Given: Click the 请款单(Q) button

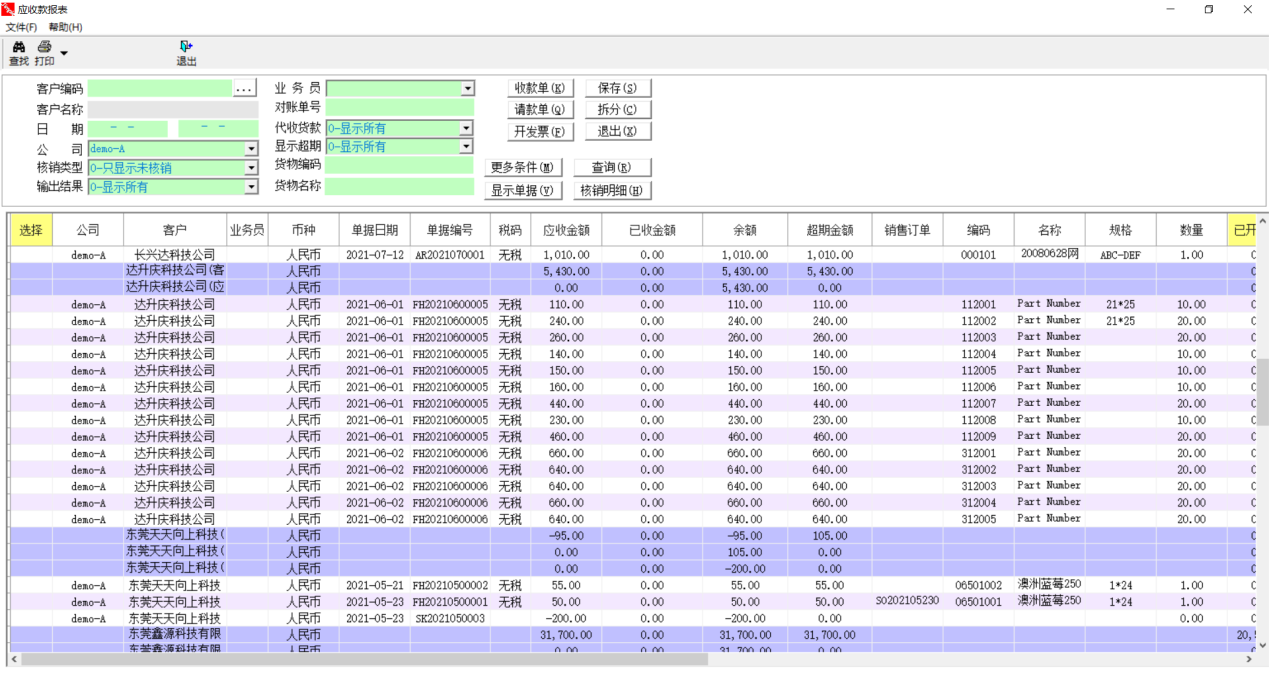Looking at the screenshot, I should pos(540,110).
